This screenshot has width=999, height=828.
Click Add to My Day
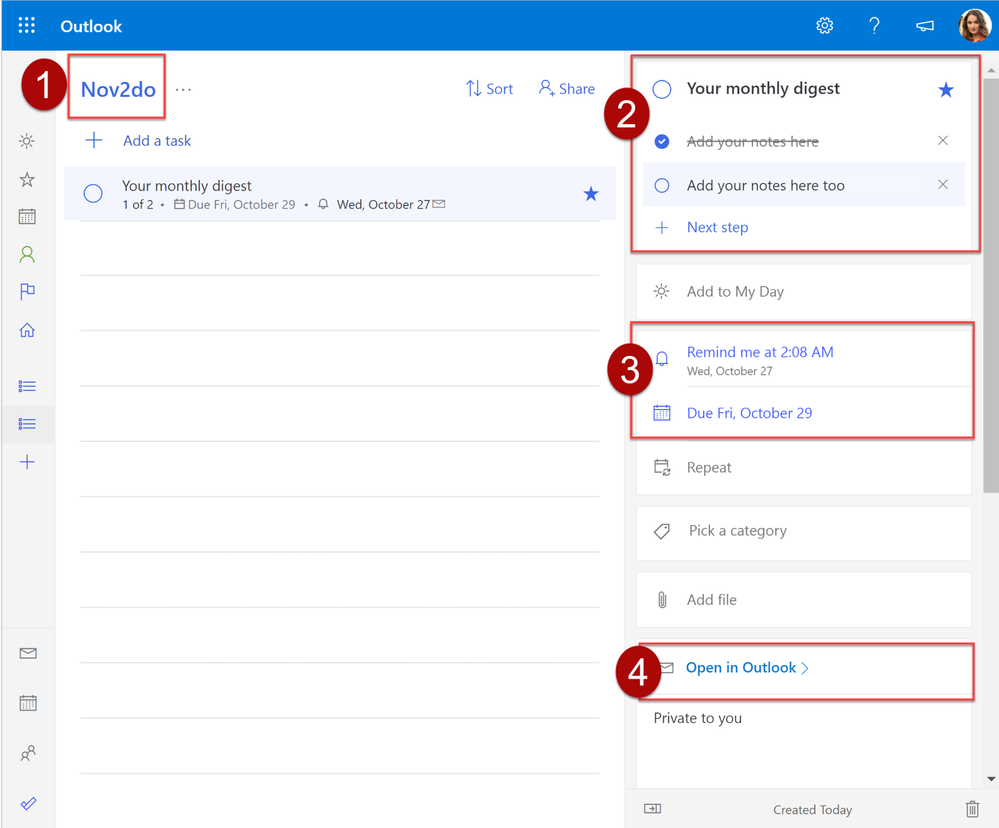pyautogui.click(x=804, y=292)
